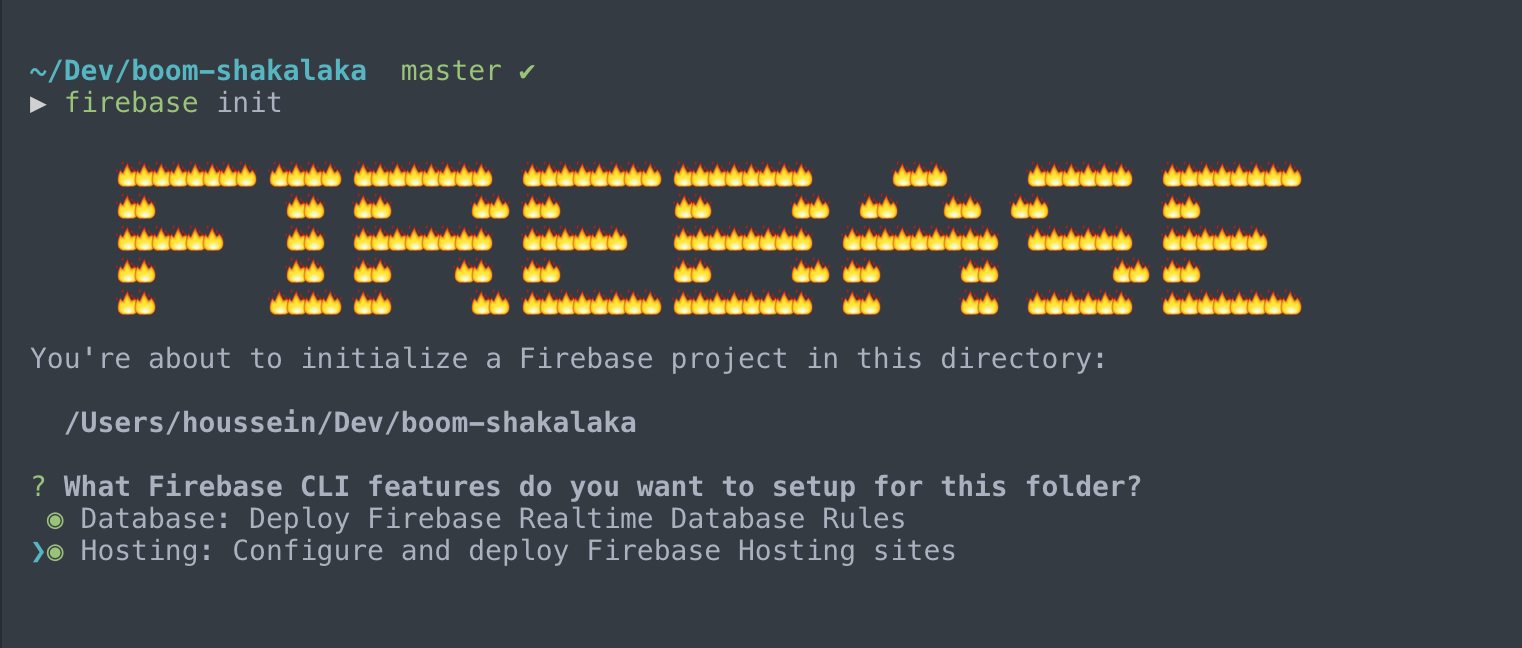Click the master branch name

click(x=451, y=71)
